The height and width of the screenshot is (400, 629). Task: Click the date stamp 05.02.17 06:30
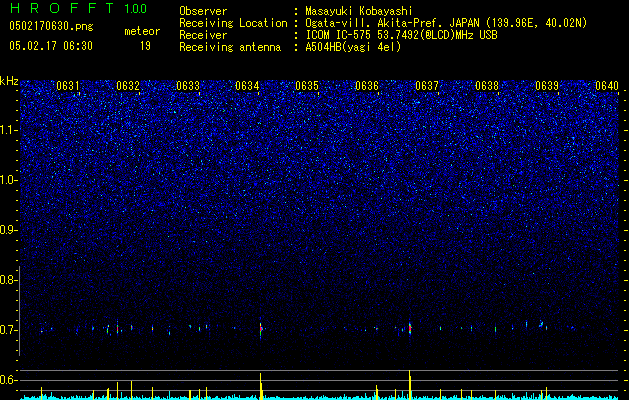click(51, 46)
